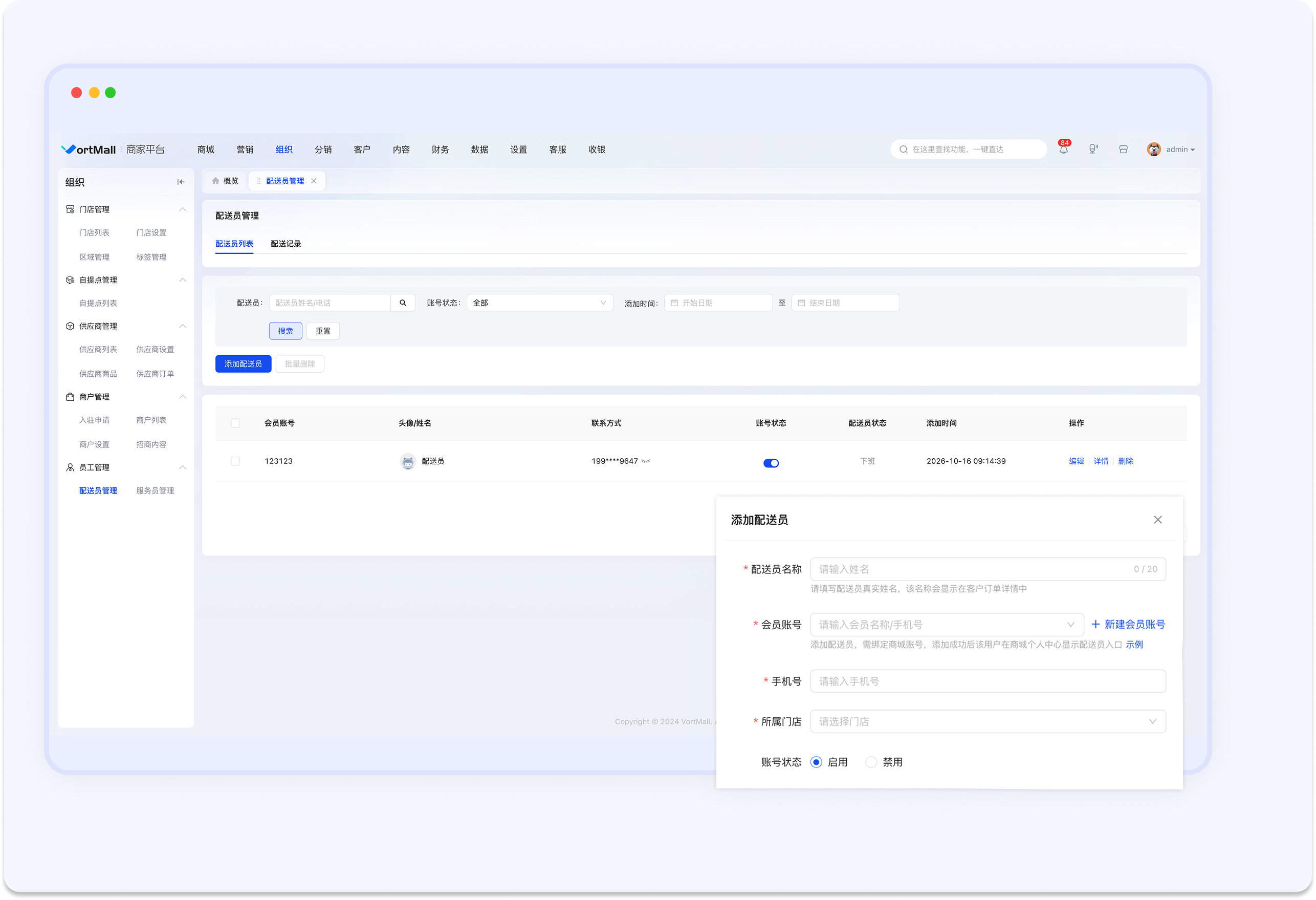The image size is (1316, 900).
Task: Open the storefront icon in top bar
Action: pos(1123,149)
